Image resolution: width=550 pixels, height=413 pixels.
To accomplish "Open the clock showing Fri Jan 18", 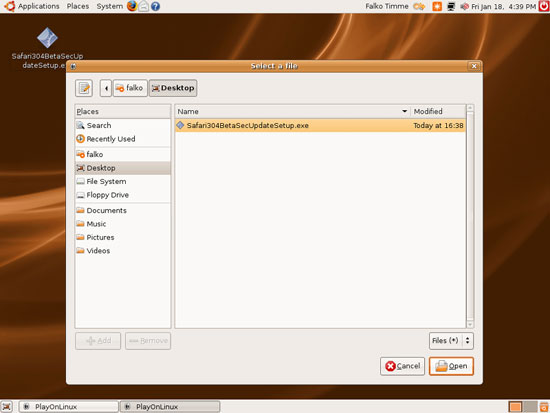I will point(503,6).
